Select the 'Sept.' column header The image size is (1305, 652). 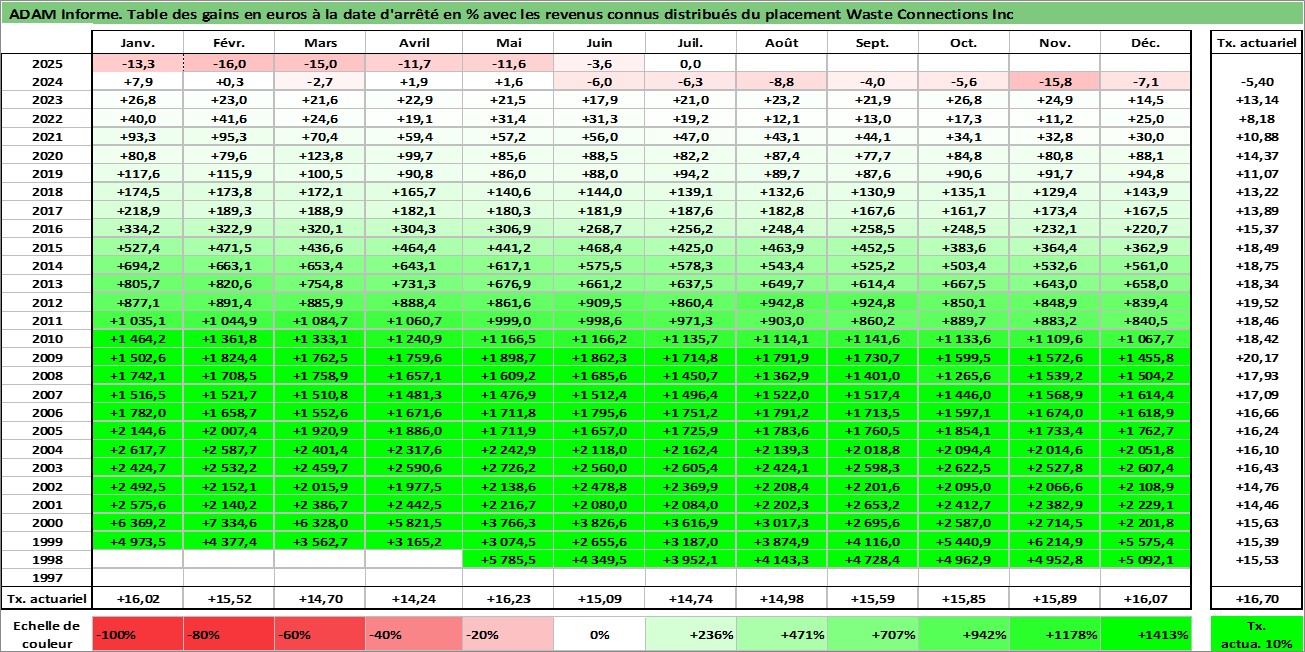tap(871, 43)
